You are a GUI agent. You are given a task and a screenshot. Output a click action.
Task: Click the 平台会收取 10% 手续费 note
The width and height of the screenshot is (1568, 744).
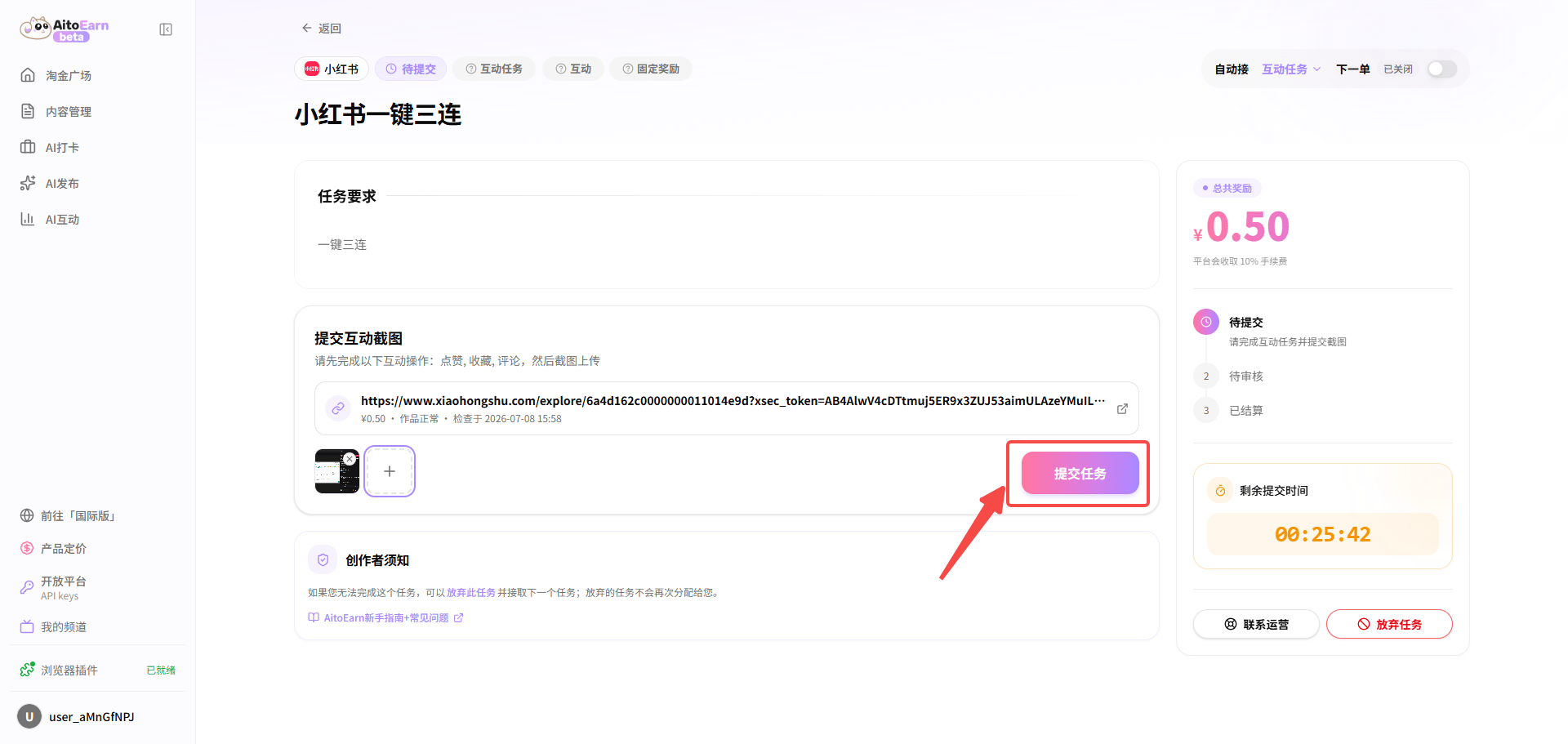(1240, 261)
